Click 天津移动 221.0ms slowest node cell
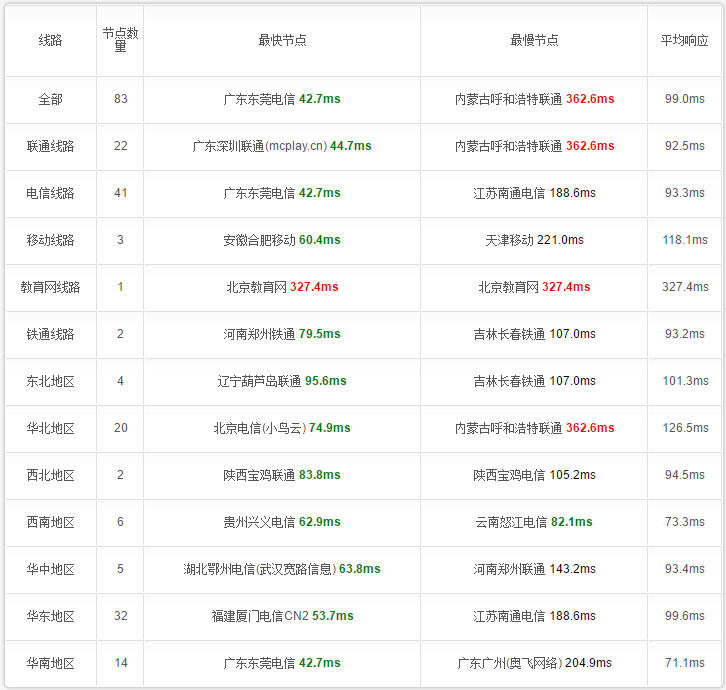Viewport: 726px width, 690px height. 534,240
